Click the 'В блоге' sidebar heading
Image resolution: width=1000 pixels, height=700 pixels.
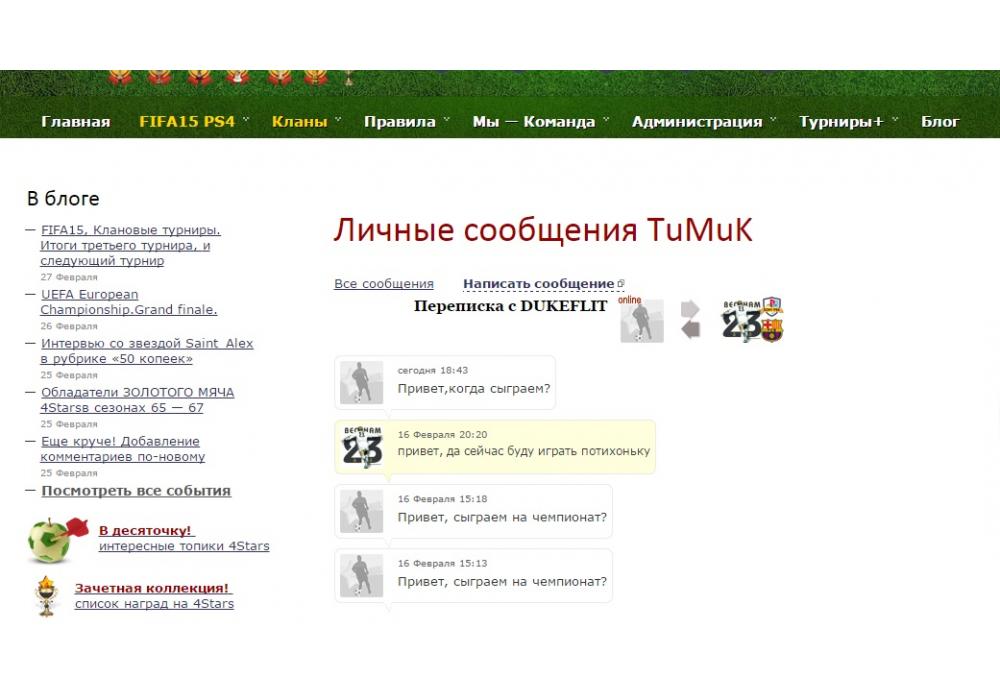(63, 199)
